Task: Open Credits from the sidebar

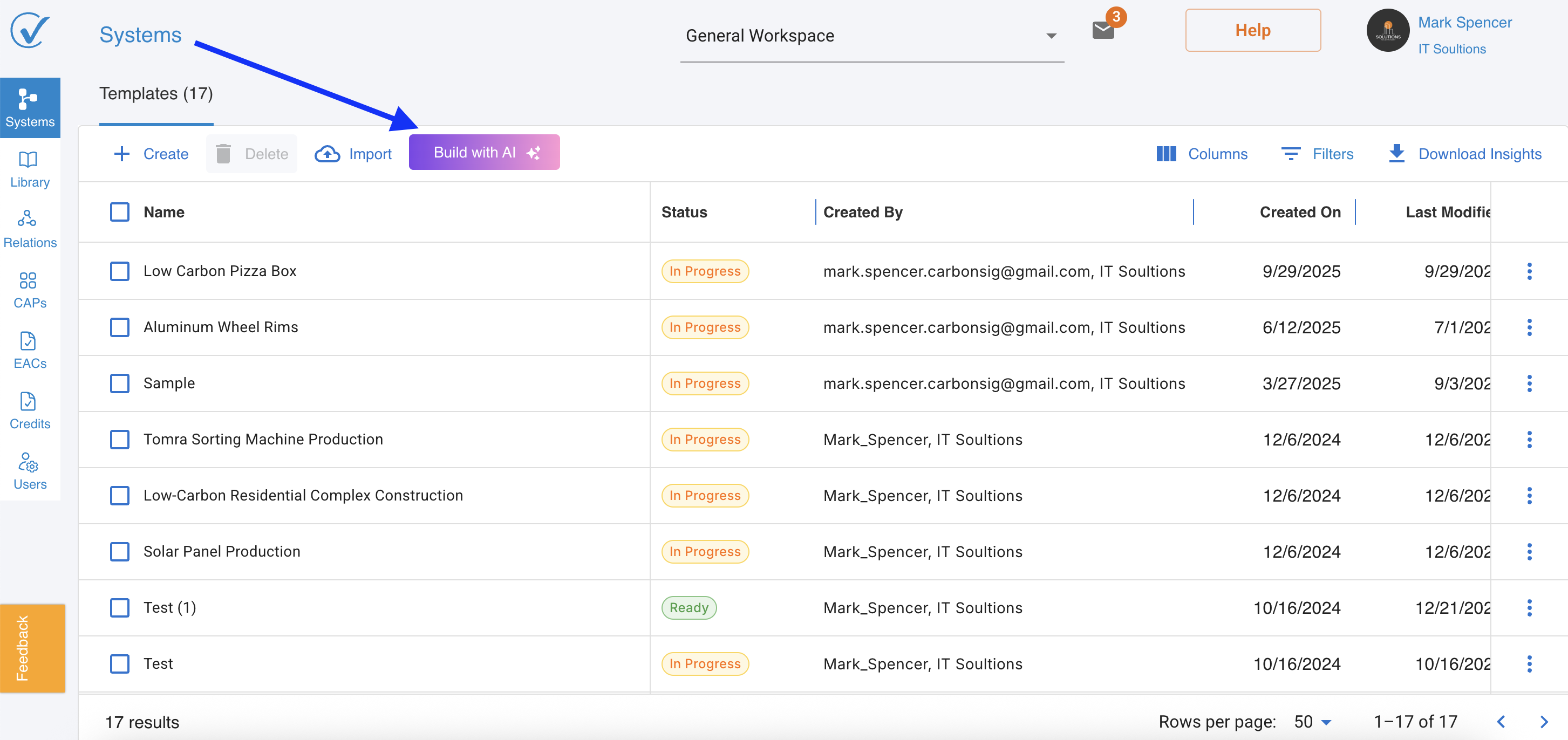Action: coord(29,411)
